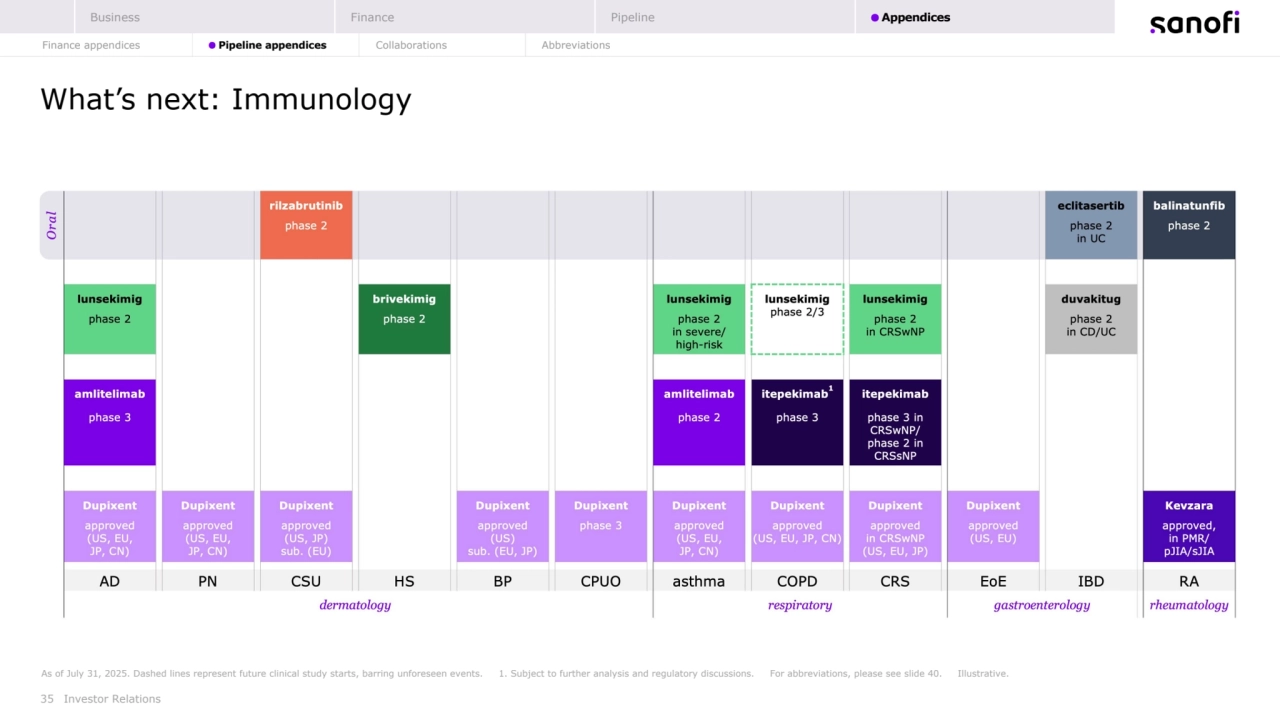Screen dimensions: 1280x720
Task: Click the PN column label
Action: [208, 581]
